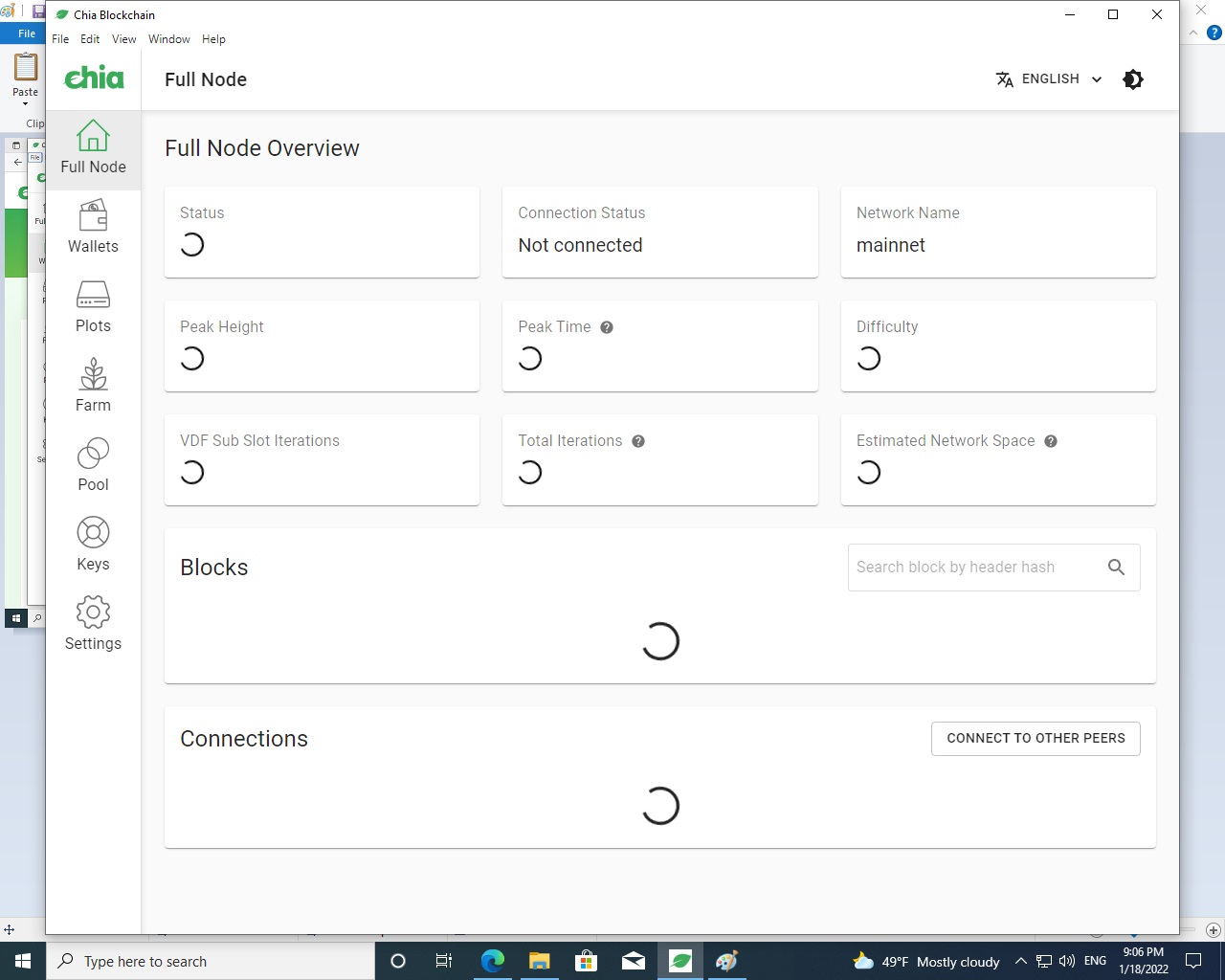The image size is (1225, 980).
Task: Open the File tab in background Paint window
Action: pyautogui.click(x=26, y=33)
